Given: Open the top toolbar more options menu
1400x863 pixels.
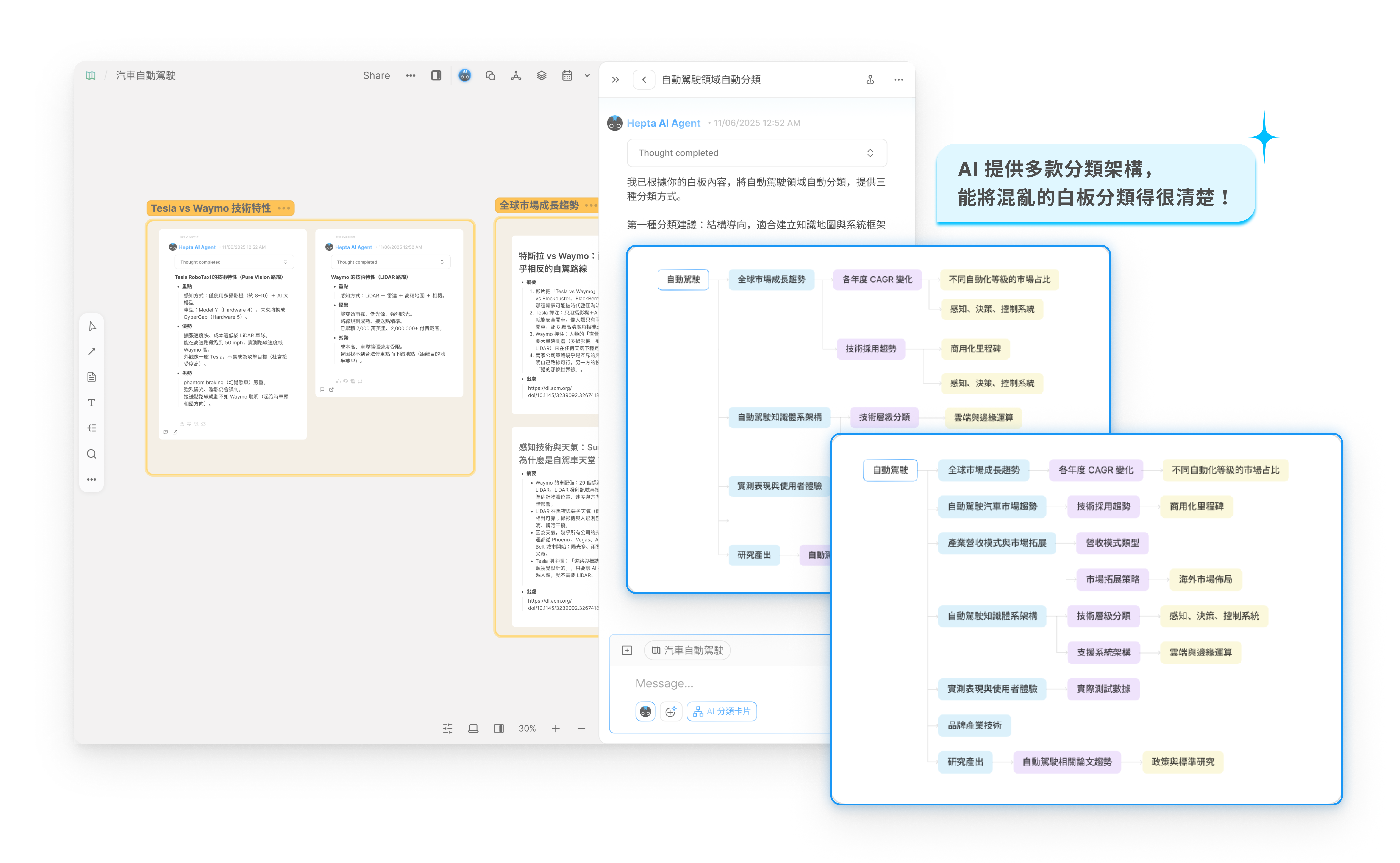Looking at the screenshot, I should click(411, 75).
